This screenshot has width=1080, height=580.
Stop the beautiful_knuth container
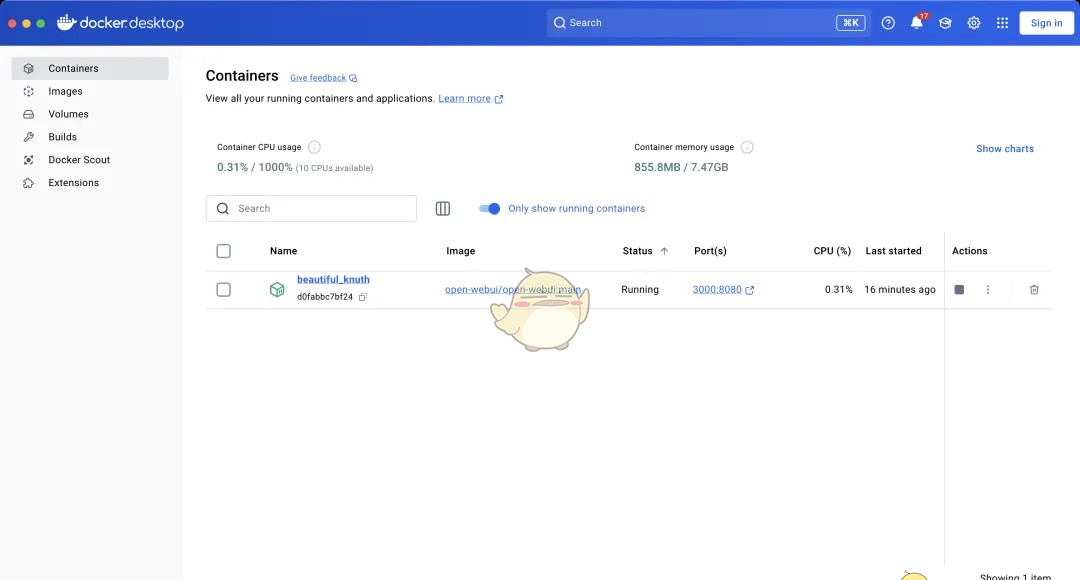[959, 289]
